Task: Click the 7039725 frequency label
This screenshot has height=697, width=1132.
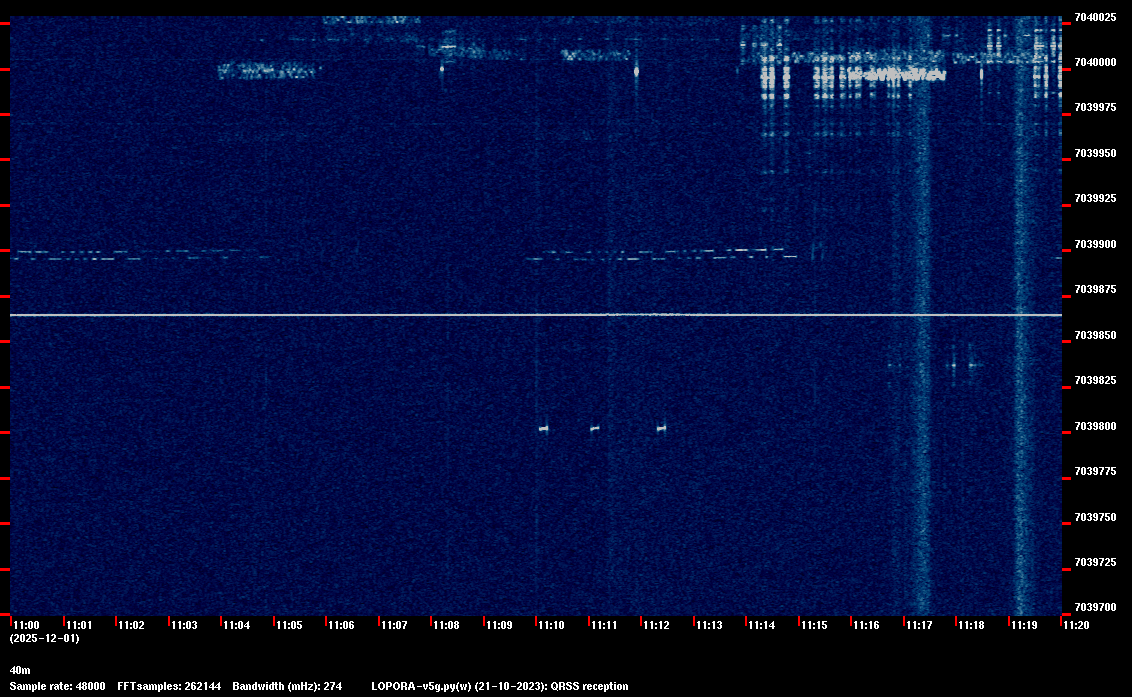Action: [x=1095, y=563]
